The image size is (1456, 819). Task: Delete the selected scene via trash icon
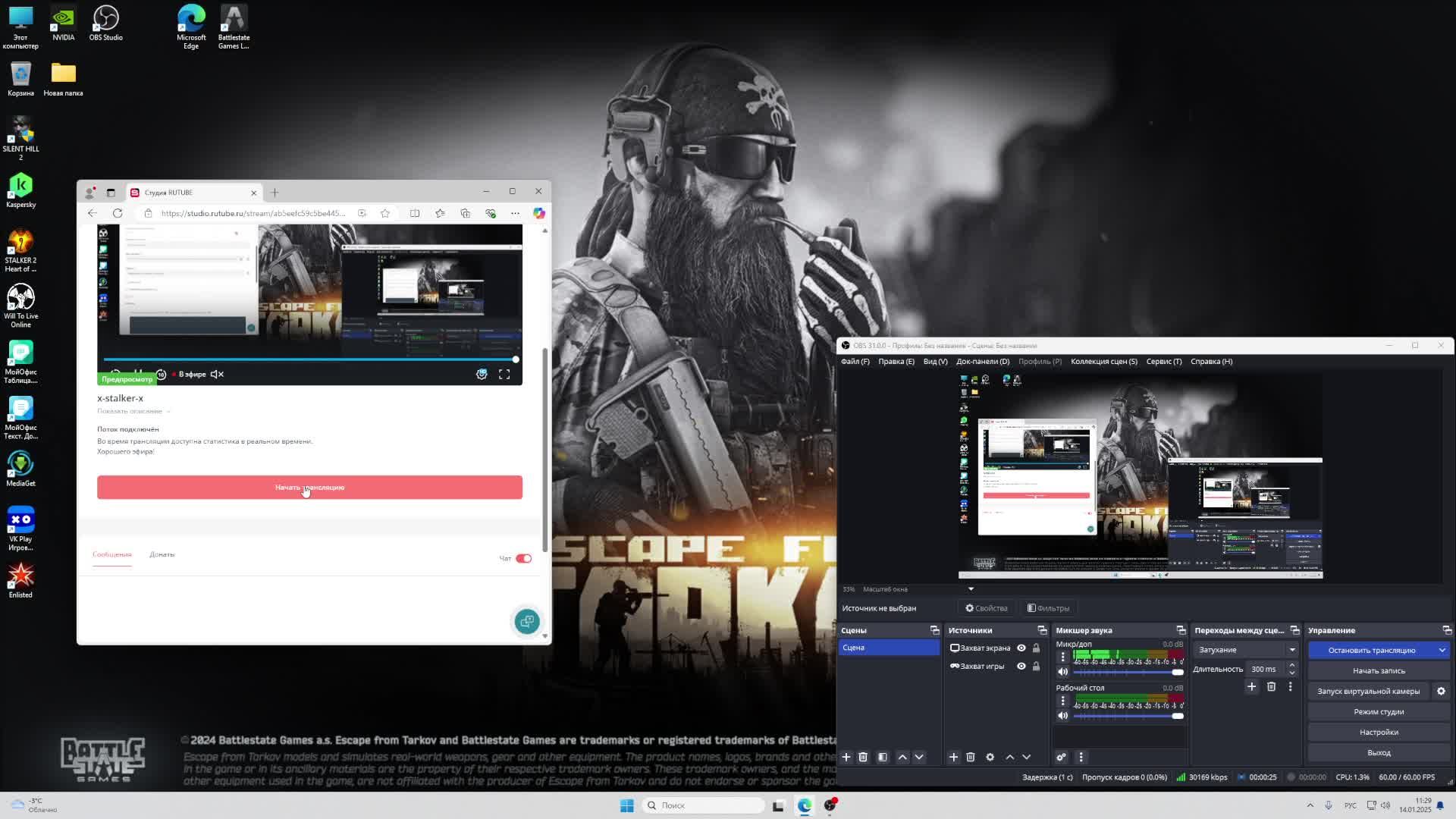(x=863, y=757)
